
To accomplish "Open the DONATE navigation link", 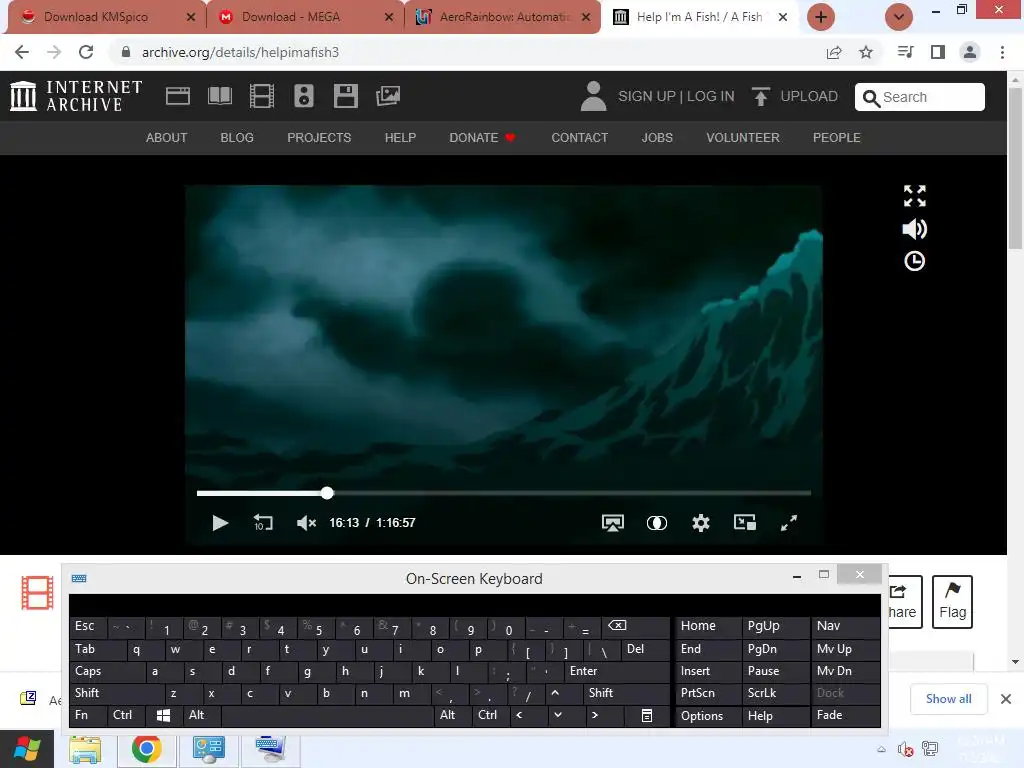I will coord(483,138).
